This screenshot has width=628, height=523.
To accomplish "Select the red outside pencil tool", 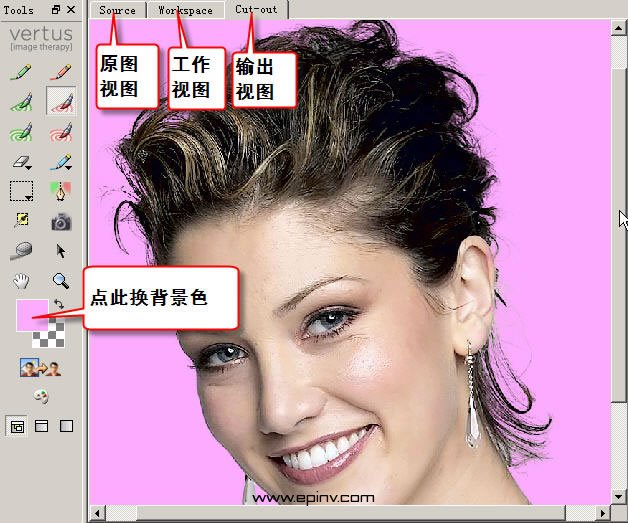I will click(61, 73).
